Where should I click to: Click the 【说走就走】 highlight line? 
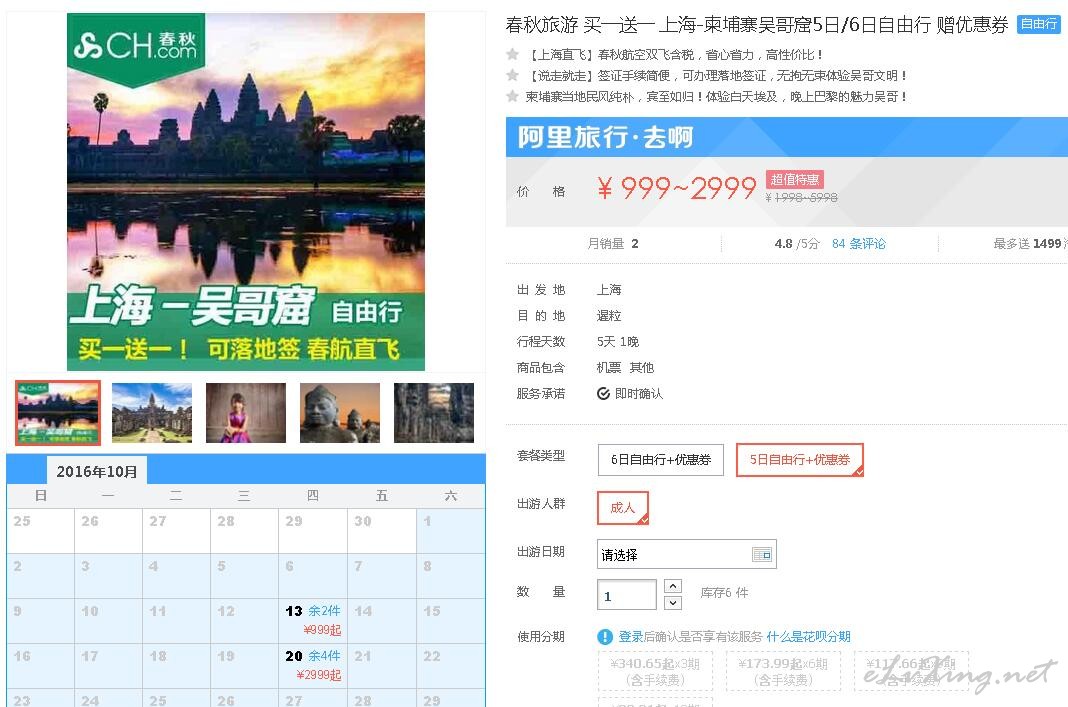(x=717, y=76)
